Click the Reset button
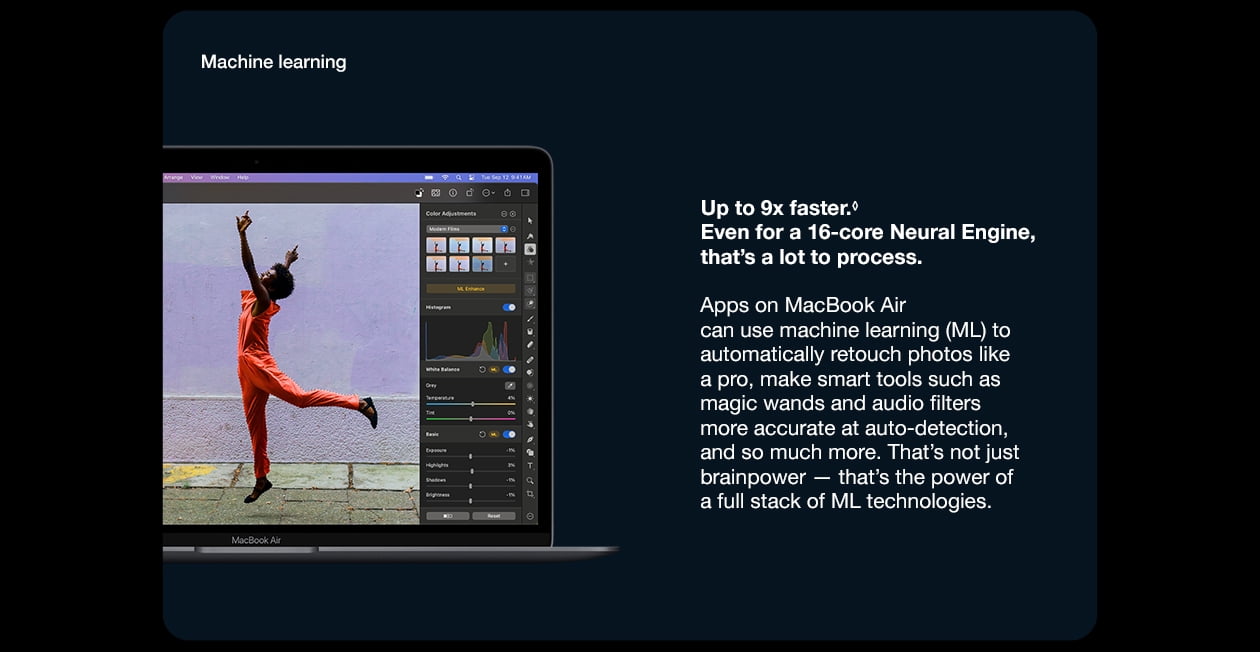The image size is (1260, 652). (494, 516)
